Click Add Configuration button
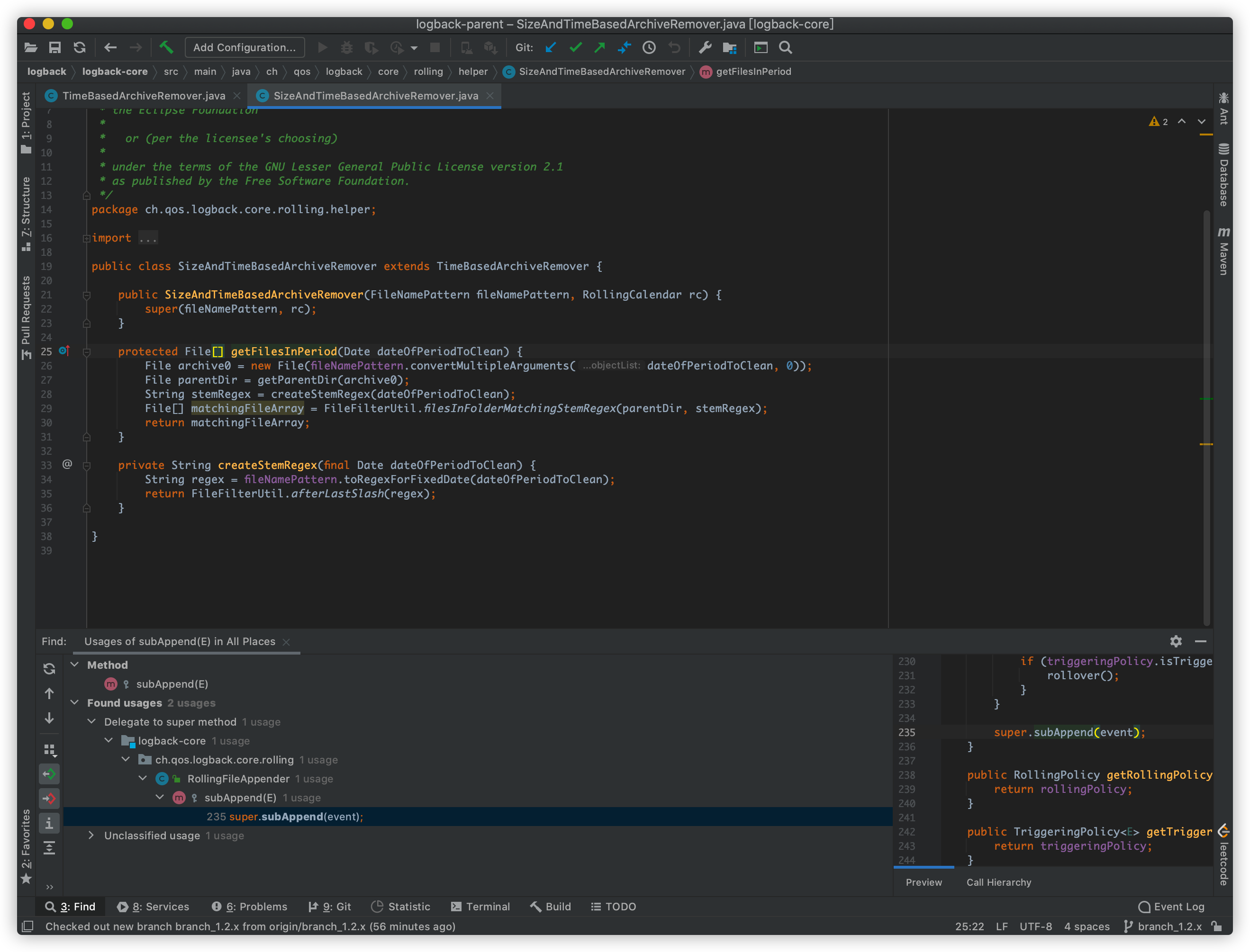The height and width of the screenshot is (952, 1250). (x=245, y=47)
